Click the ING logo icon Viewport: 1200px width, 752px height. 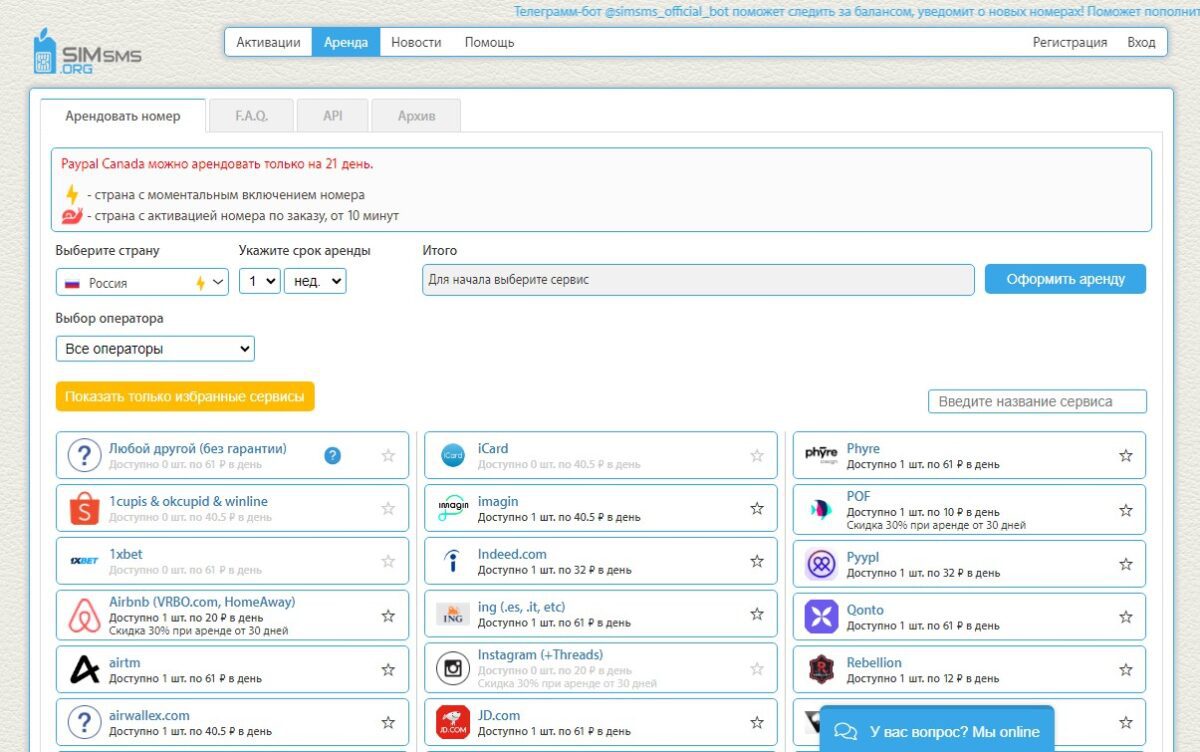coord(453,614)
